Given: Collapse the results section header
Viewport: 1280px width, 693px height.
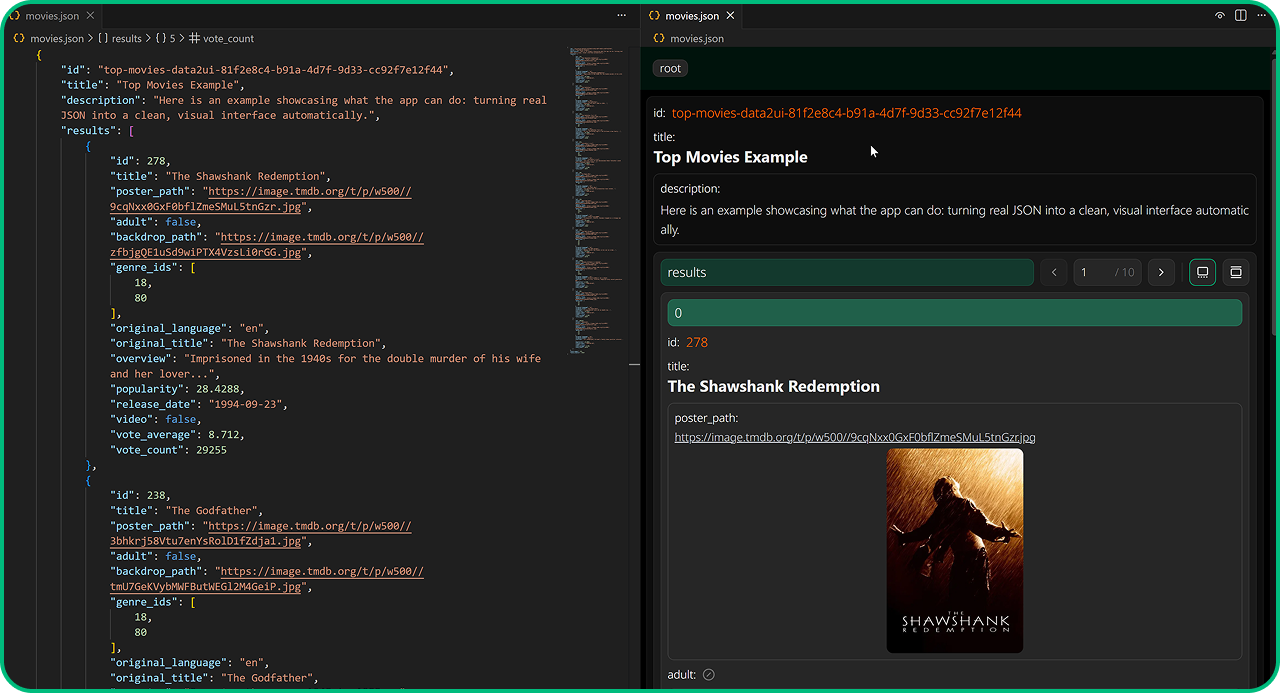Looking at the screenshot, I should click(x=847, y=271).
